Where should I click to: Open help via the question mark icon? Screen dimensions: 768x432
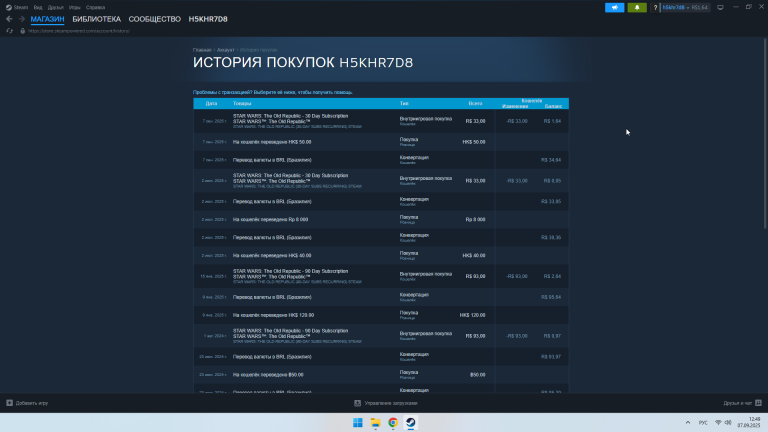click(x=655, y=7)
